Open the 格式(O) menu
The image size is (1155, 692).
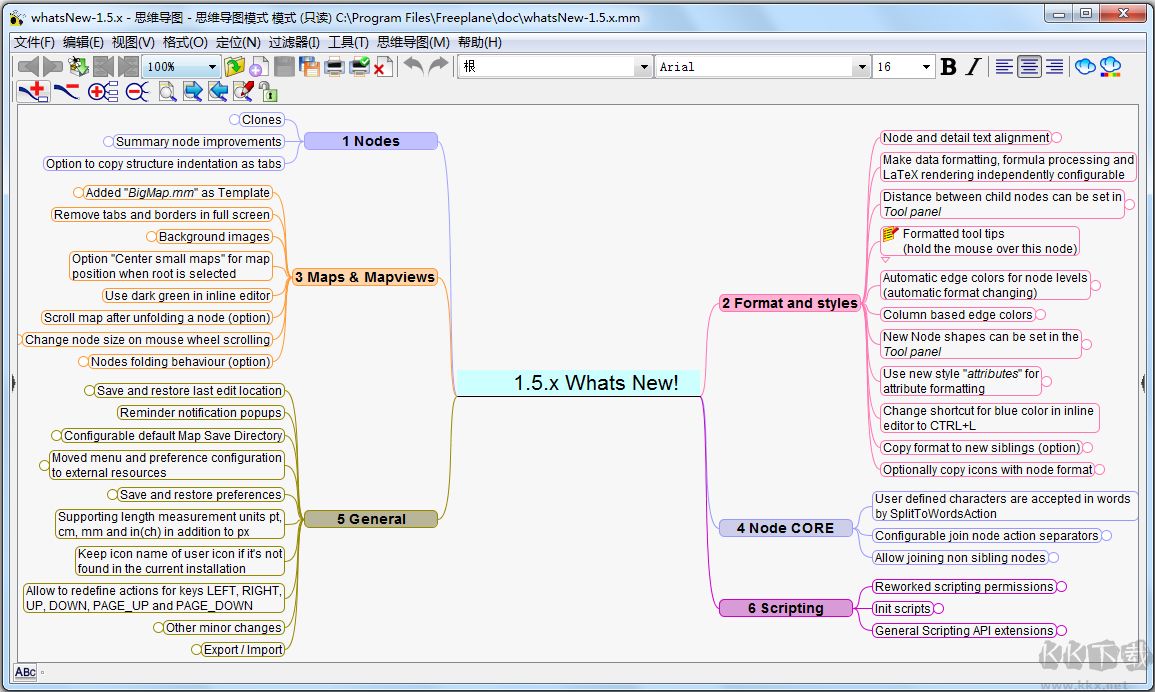tap(185, 42)
